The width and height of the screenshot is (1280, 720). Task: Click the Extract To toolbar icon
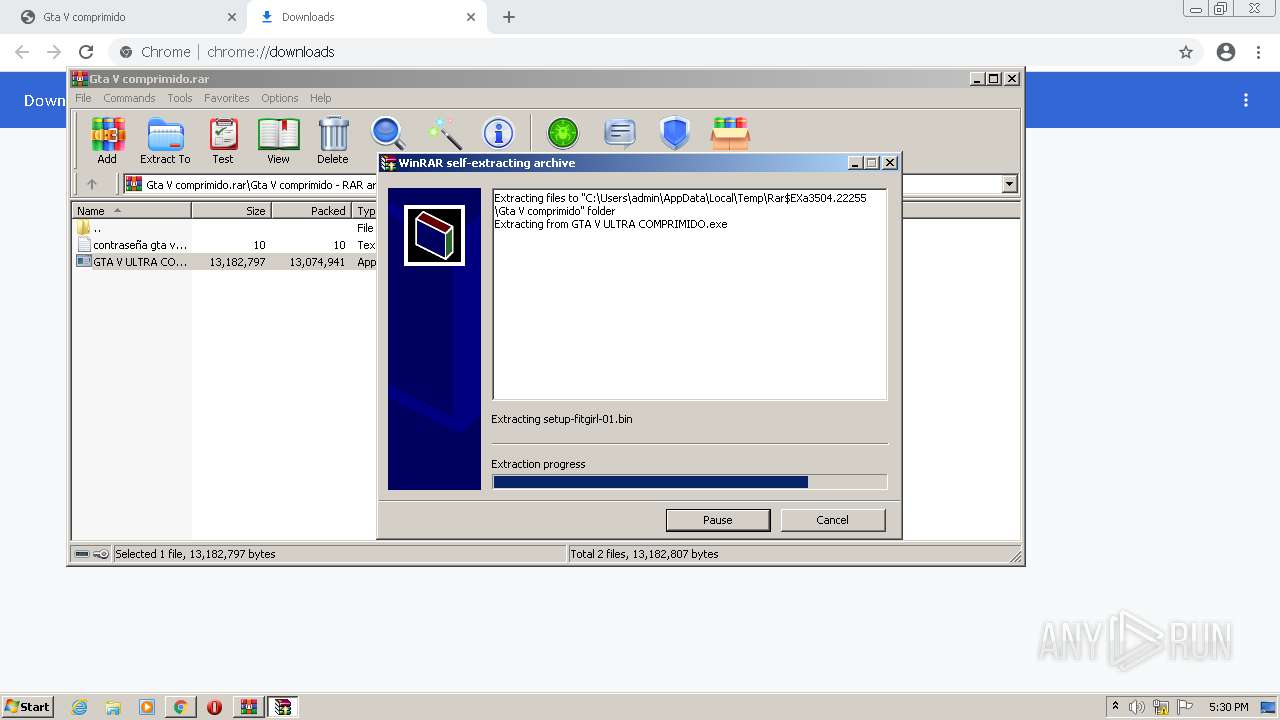pyautogui.click(x=165, y=140)
